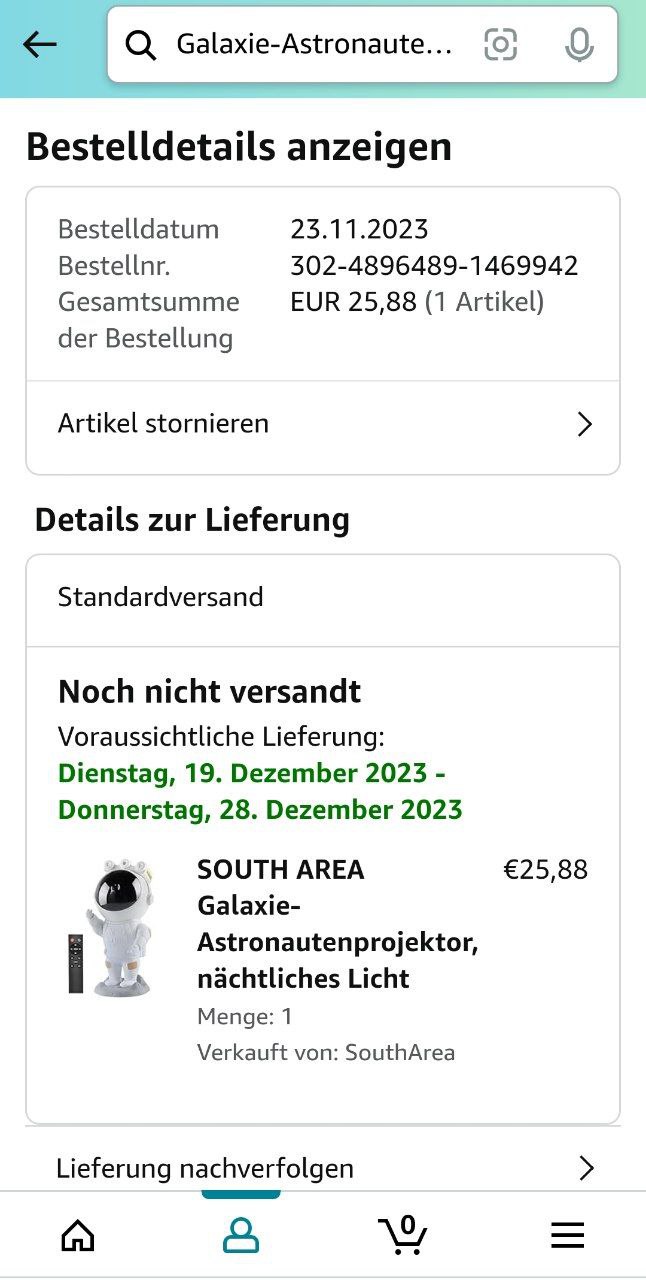Go to Home tab icon

click(78, 1237)
